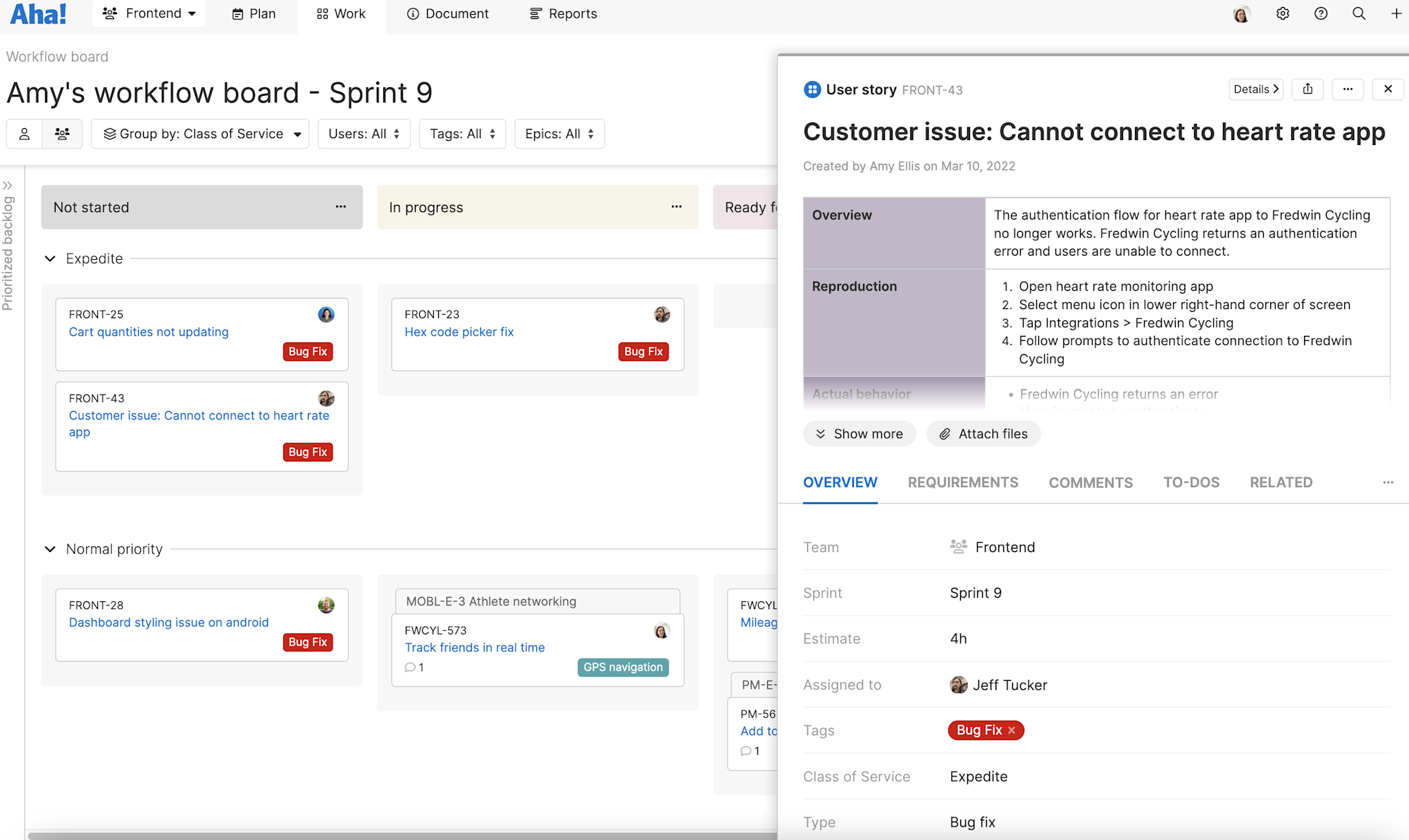Collapse the Expedite swimlane
The height and width of the screenshot is (840, 1409).
coord(50,258)
